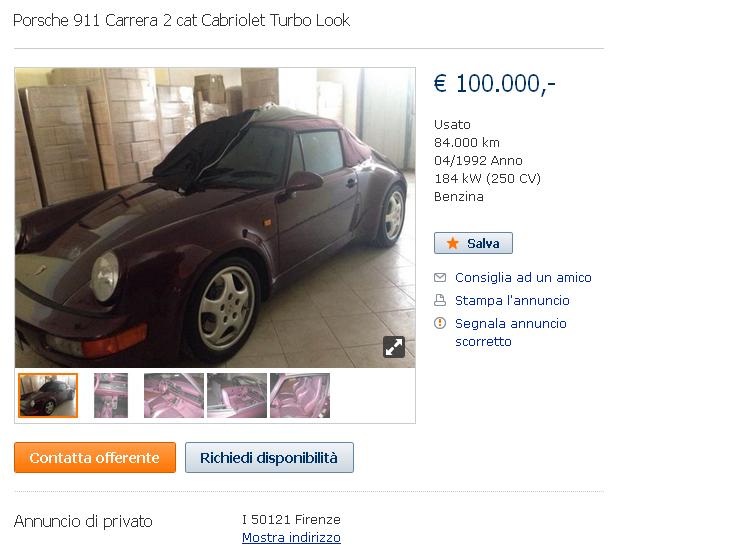The width and height of the screenshot is (744, 550).
Task: Select the first thumbnail of the car exterior
Action: [48, 395]
